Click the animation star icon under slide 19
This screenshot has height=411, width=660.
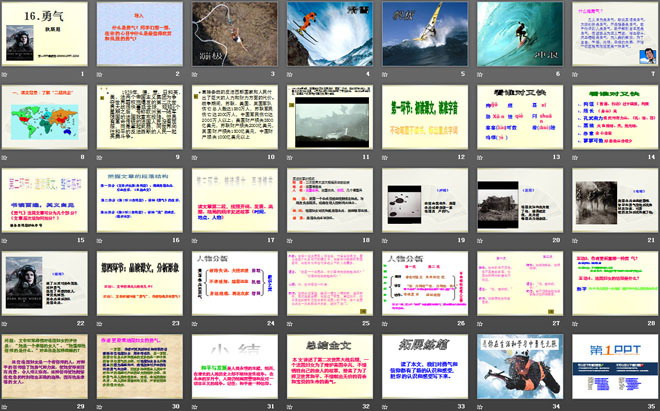[x=385, y=241]
